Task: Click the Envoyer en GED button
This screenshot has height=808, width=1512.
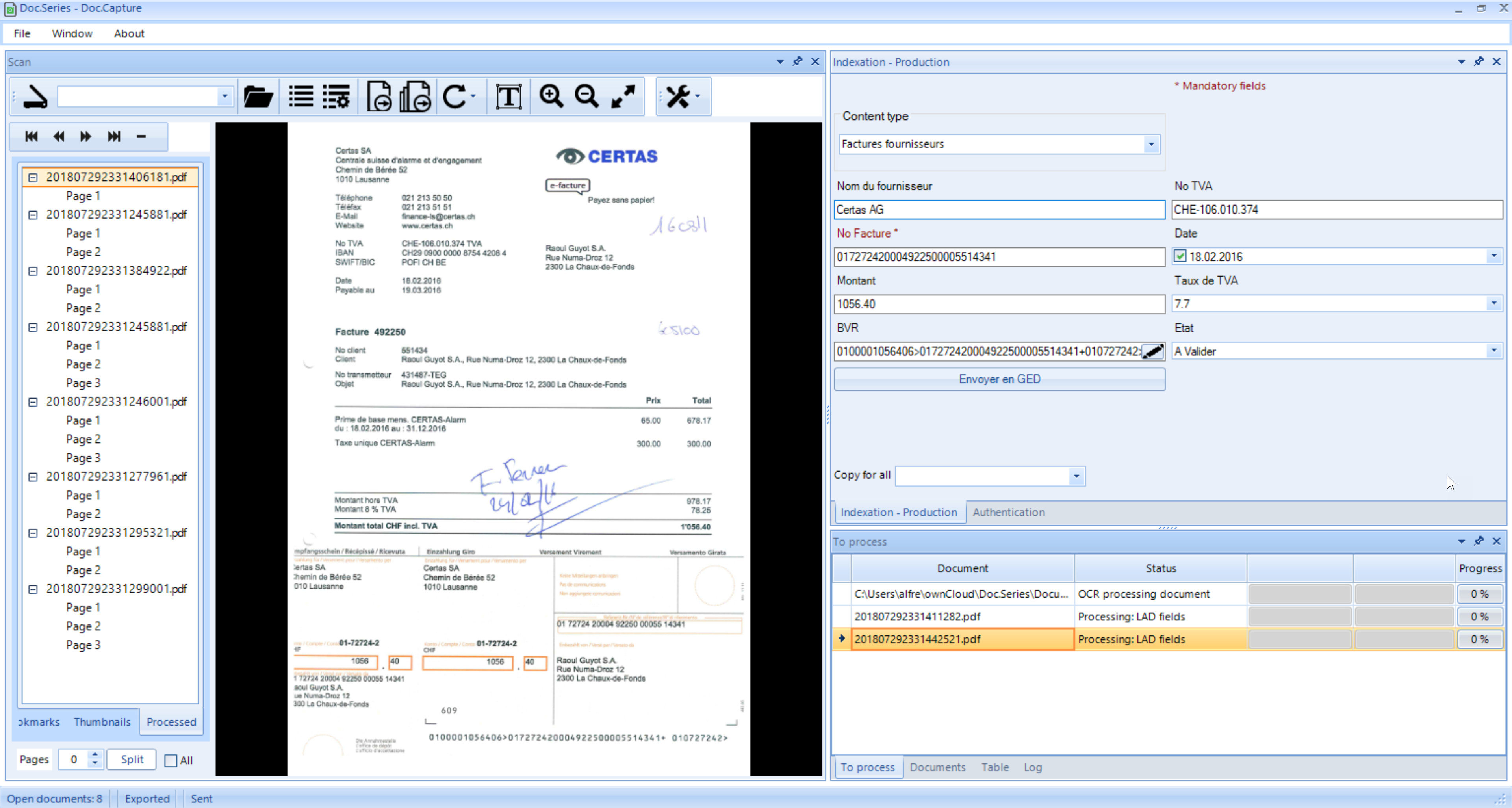Action: [999, 379]
